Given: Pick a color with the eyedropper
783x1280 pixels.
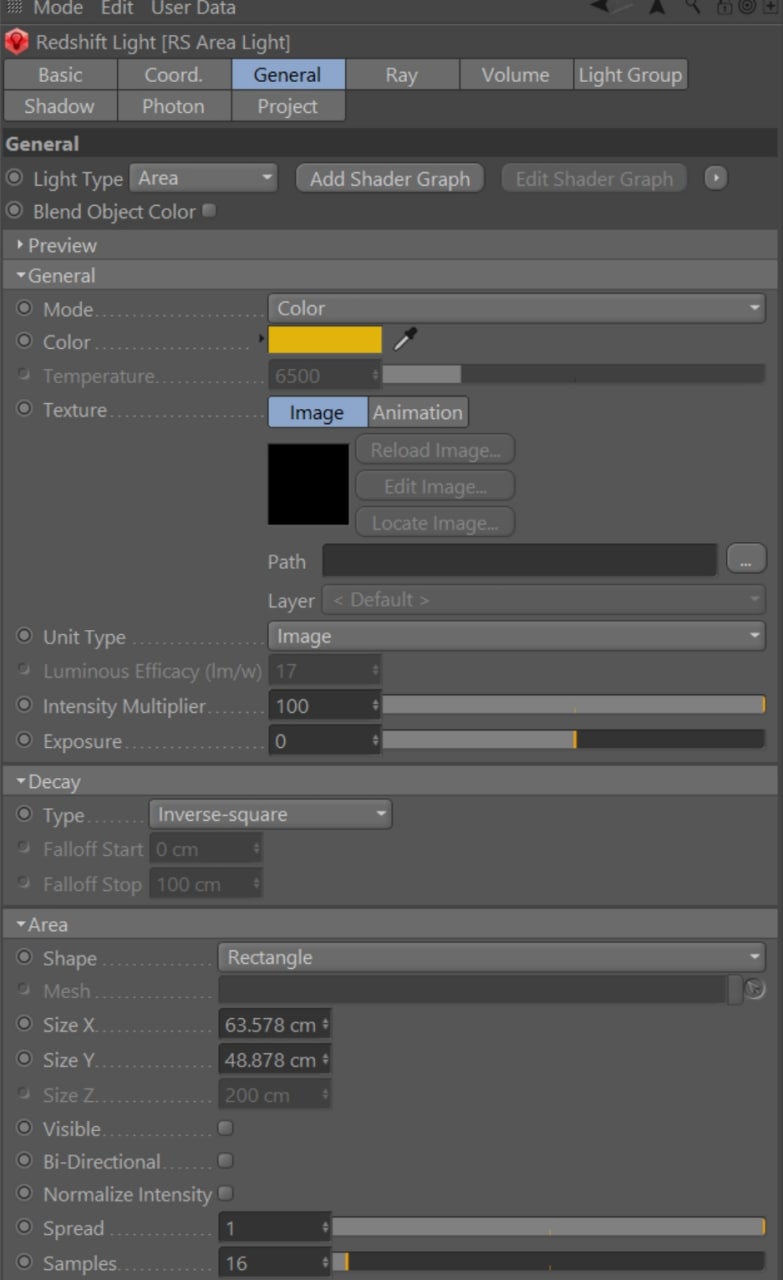Looking at the screenshot, I should (x=404, y=341).
